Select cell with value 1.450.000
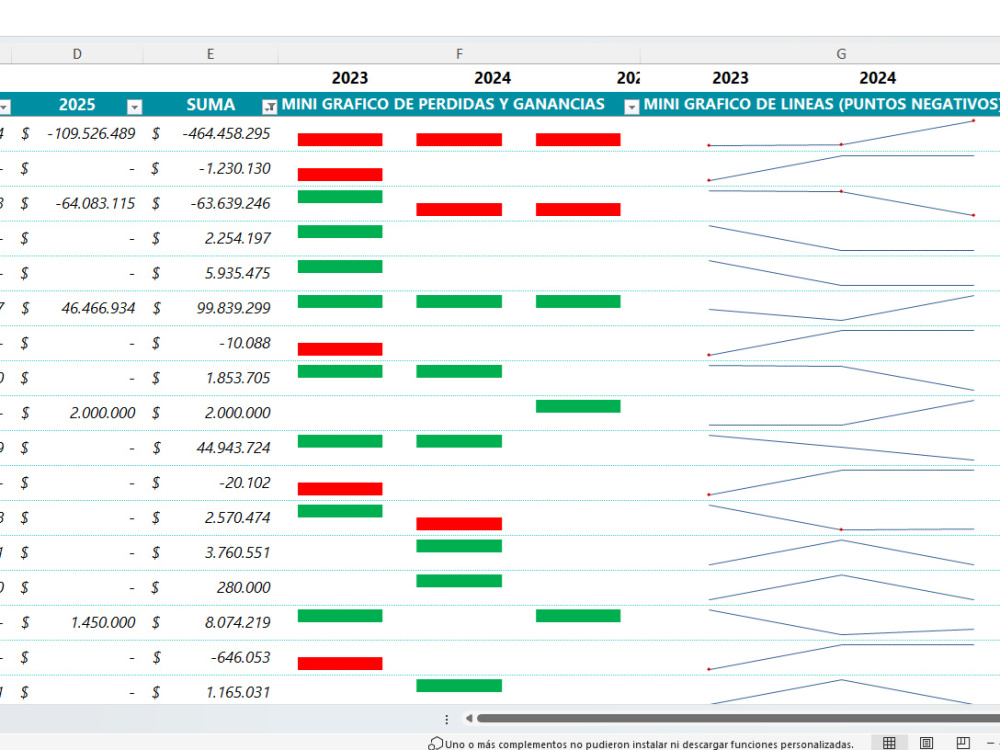The width and height of the screenshot is (1000, 750). point(77,623)
